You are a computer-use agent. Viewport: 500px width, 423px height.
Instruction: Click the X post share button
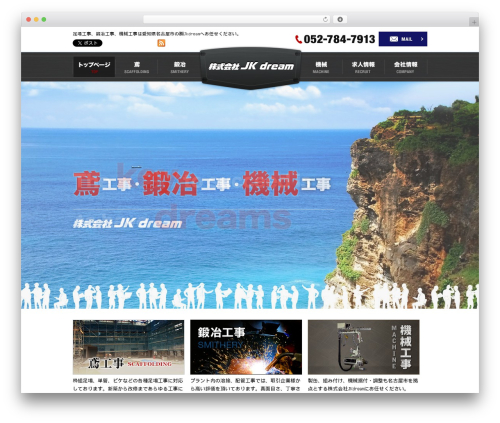coord(87,43)
